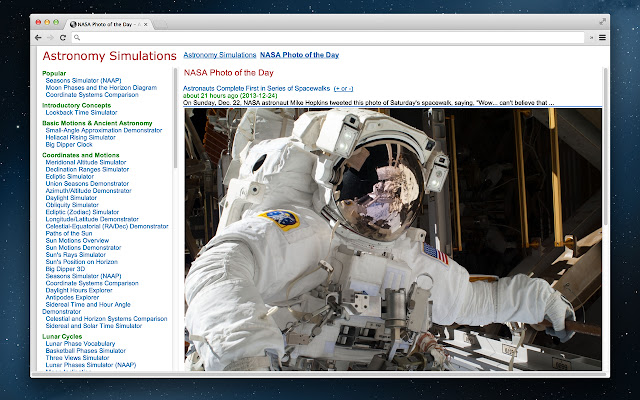Click the browser forward arrow

coord(50,38)
